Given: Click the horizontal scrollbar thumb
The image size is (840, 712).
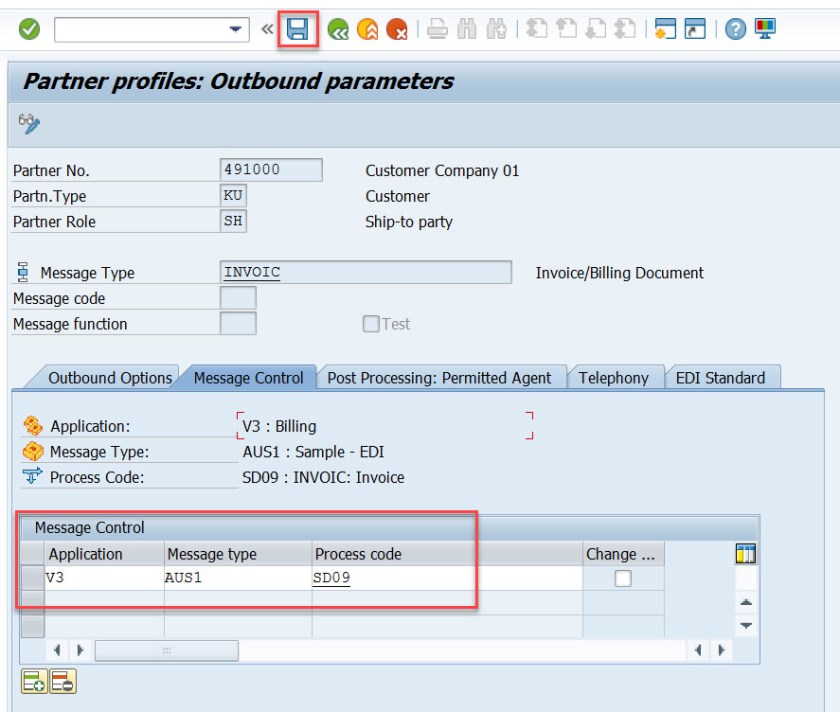Looking at the screenshot, I should pos(167,650).
